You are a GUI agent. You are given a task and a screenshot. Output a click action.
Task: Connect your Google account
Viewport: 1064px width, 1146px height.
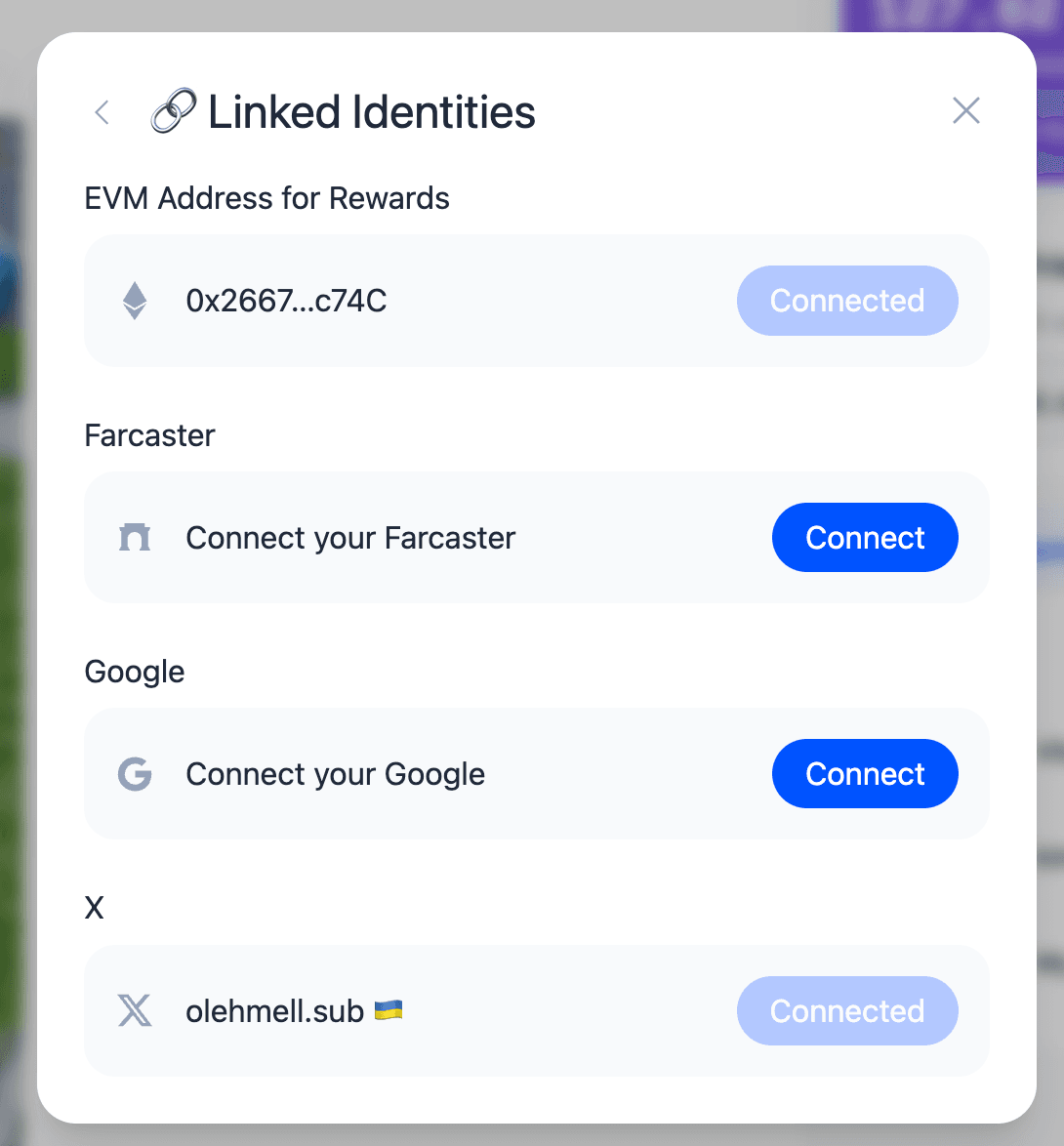[x=865, y=773]
